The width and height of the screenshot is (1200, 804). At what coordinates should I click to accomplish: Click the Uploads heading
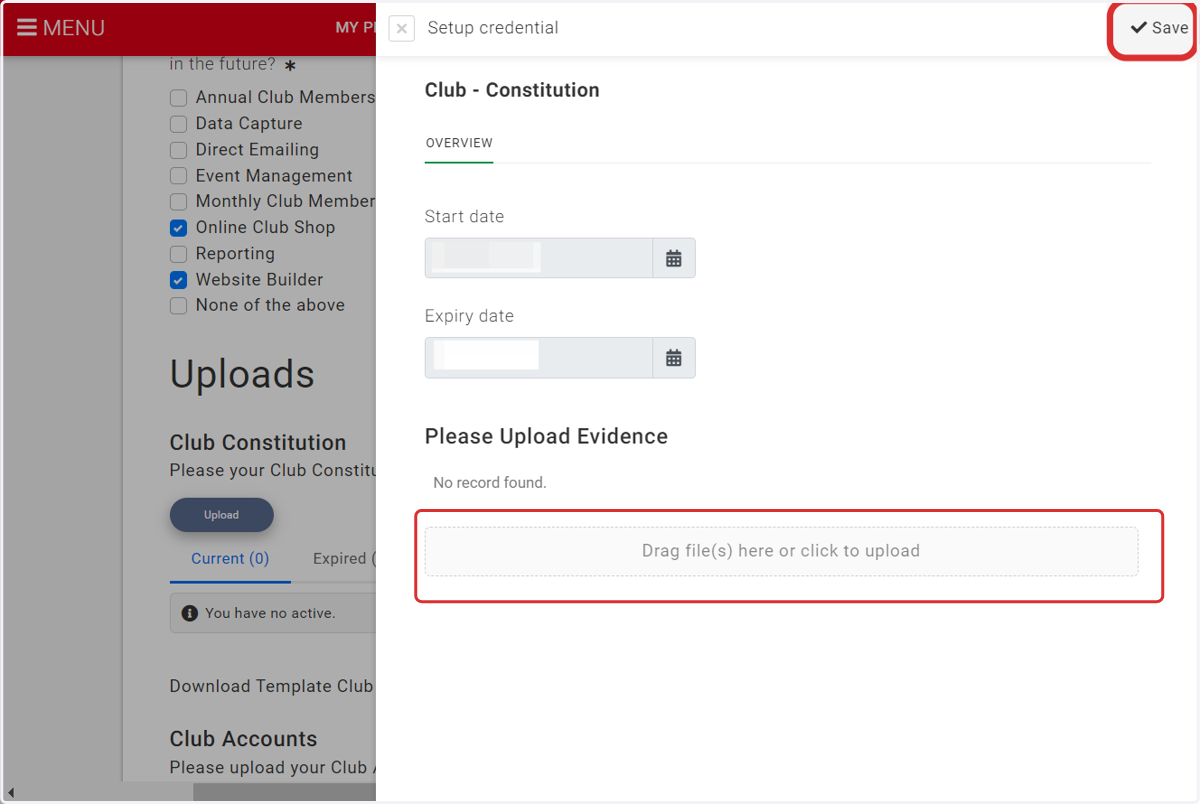pos(242,375)
